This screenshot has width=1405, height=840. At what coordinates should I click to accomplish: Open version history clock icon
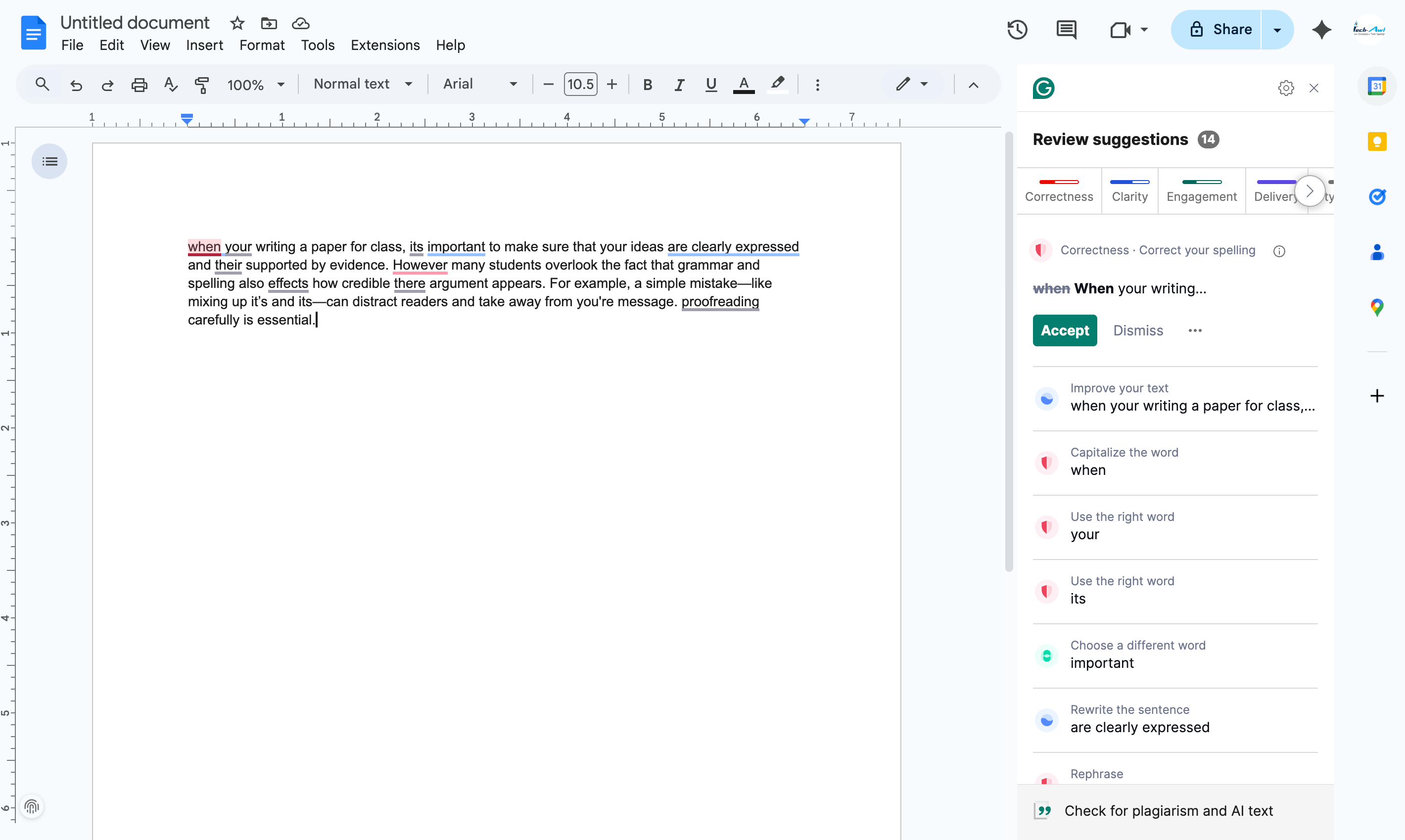(1017, 29)
